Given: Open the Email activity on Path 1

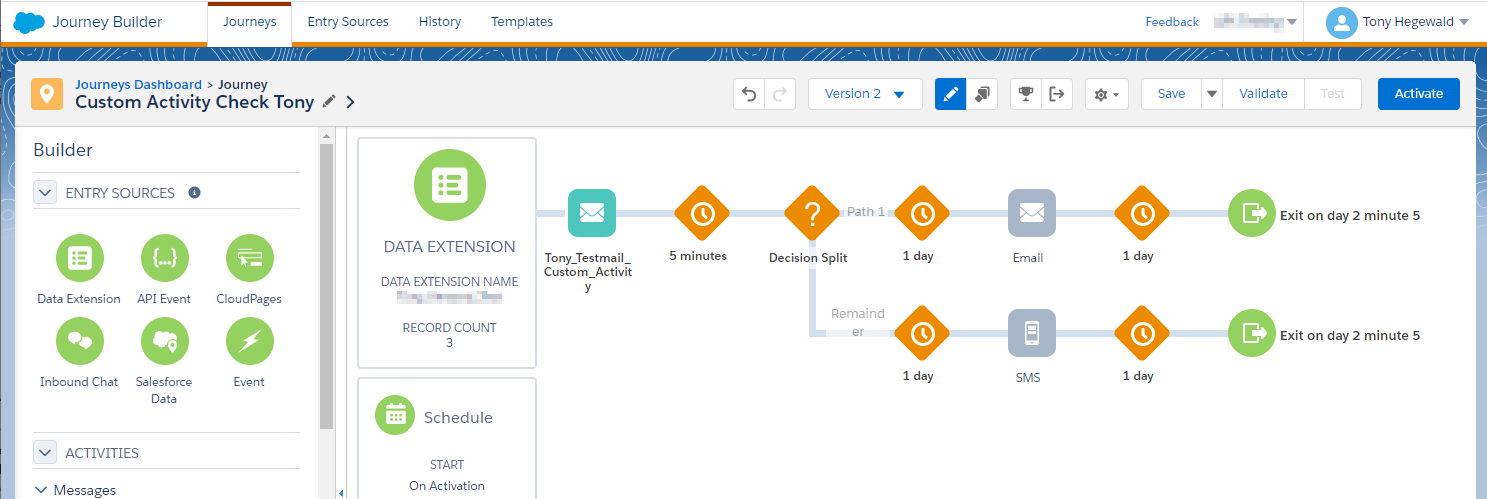Looking at the screenshot, I should point(1032,213).
